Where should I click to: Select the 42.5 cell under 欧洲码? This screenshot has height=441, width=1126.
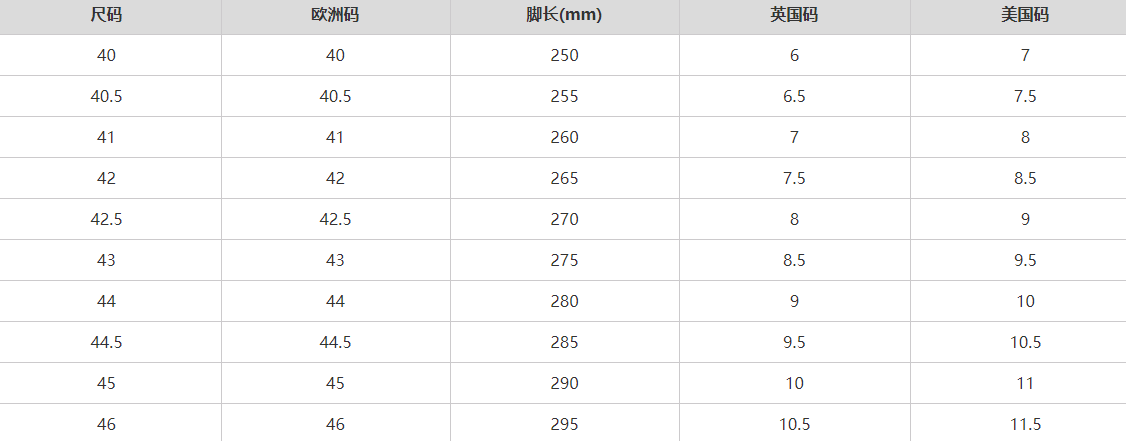[x=335, y=219]
